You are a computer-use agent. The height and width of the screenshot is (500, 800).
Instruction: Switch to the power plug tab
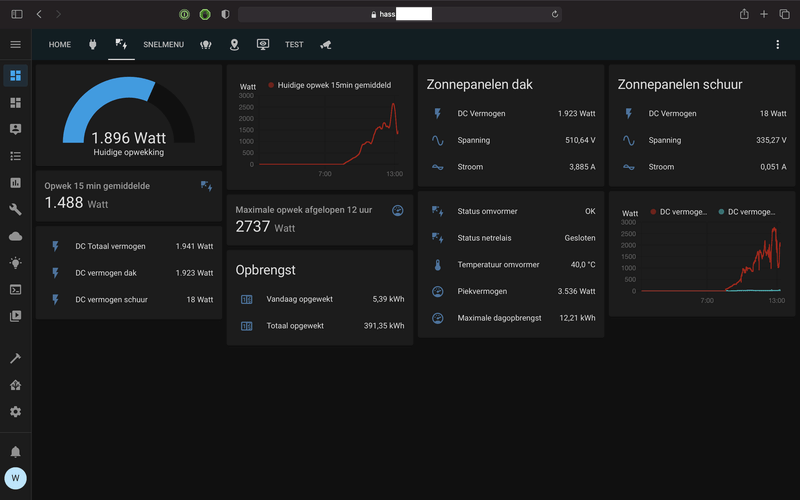click(92, 44)
